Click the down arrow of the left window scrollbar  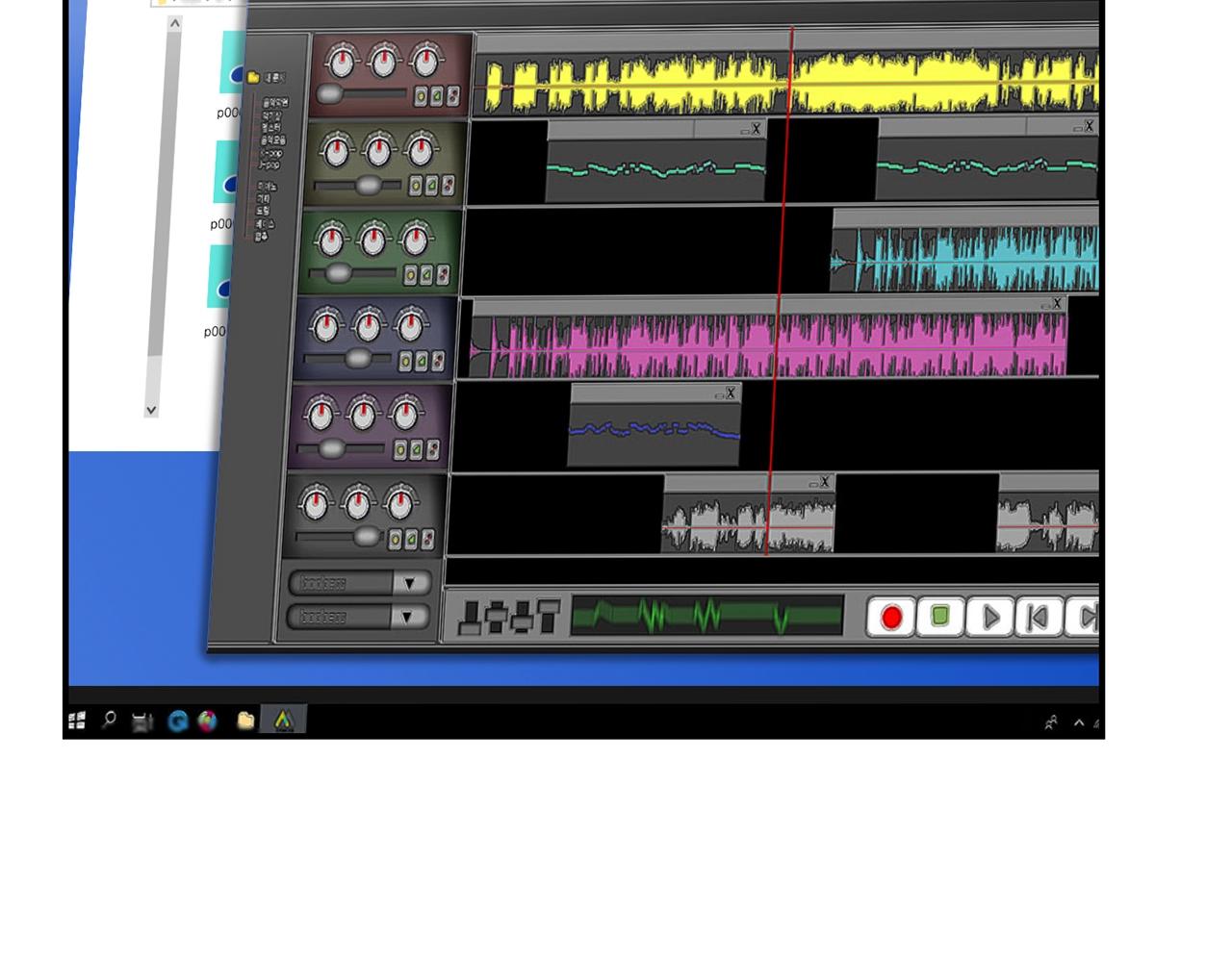point(151,410)
